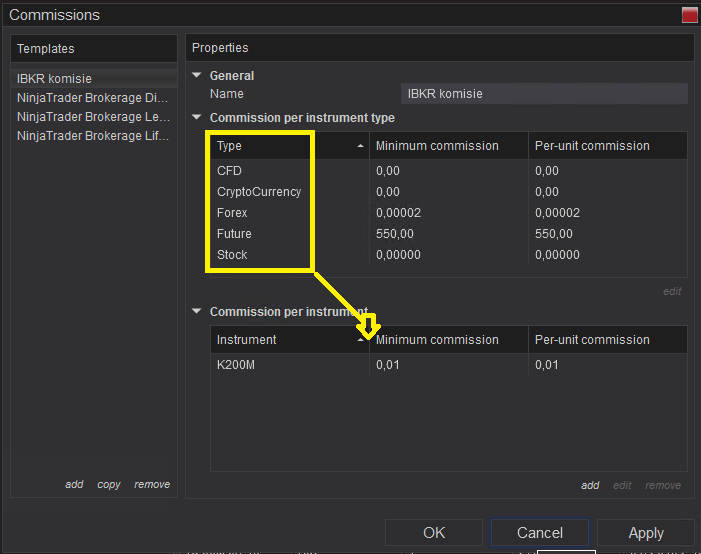Select the Stock row
Viewport: 701px width, 554px height.
pyautogui.click(x=449, y=255)
